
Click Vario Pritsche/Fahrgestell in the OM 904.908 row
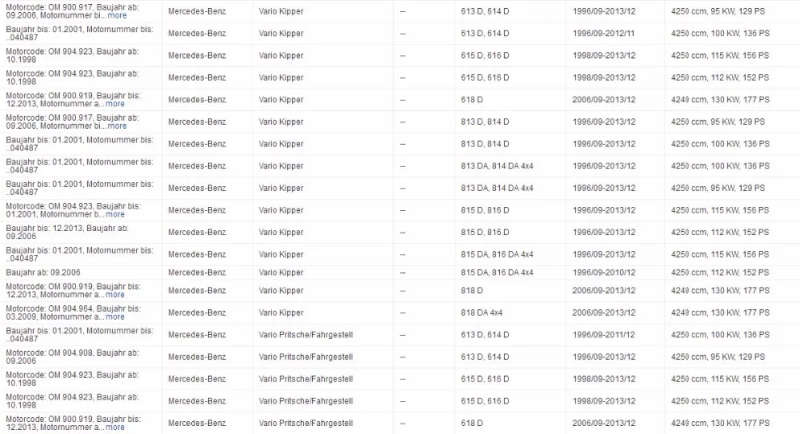[305, 357]
